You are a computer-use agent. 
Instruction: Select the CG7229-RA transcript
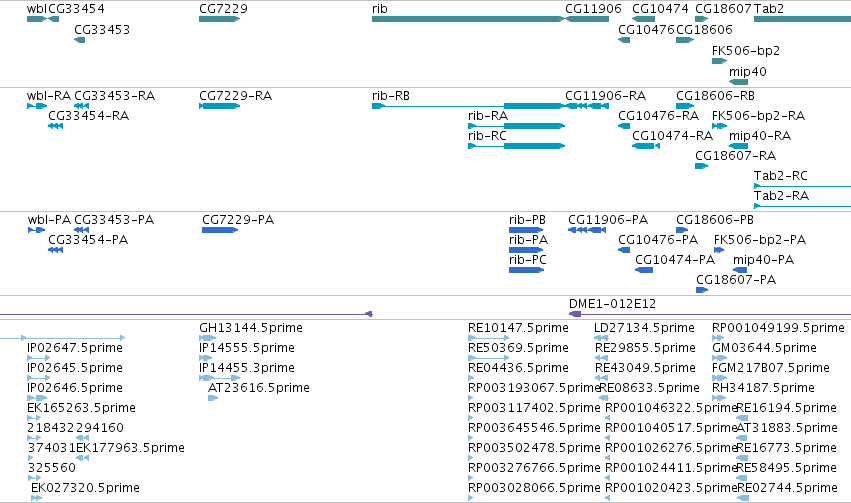point(219,106)
